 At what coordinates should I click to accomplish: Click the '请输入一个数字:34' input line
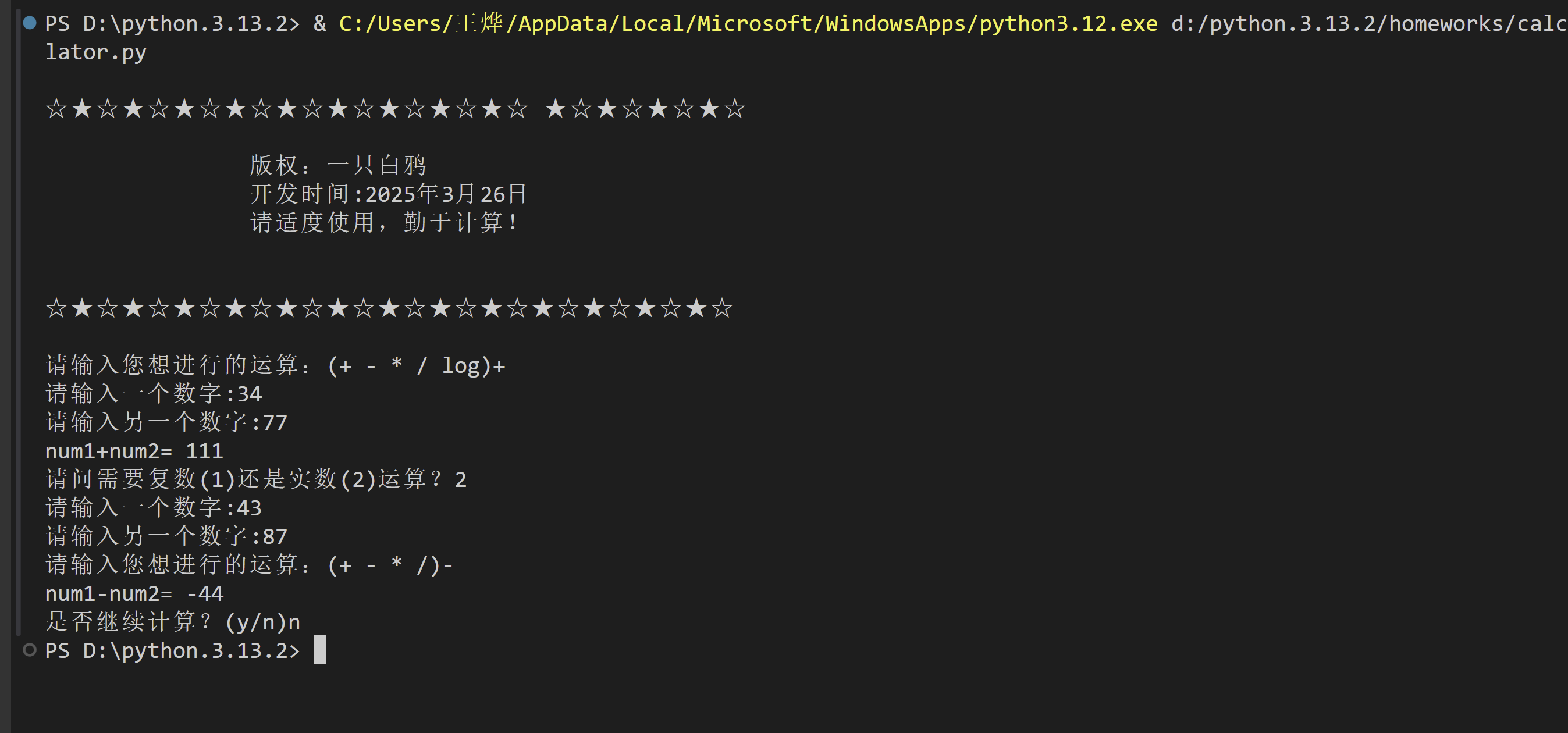point(154,394)
